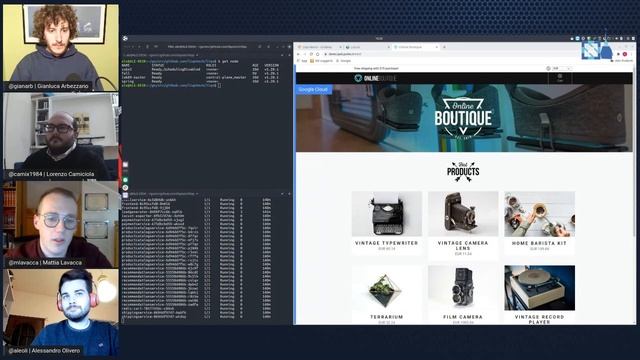This screenshot has width=640, height=360.
Task: Select Mattia Lavacca's video tile
Action: click(x=61, y=224)
